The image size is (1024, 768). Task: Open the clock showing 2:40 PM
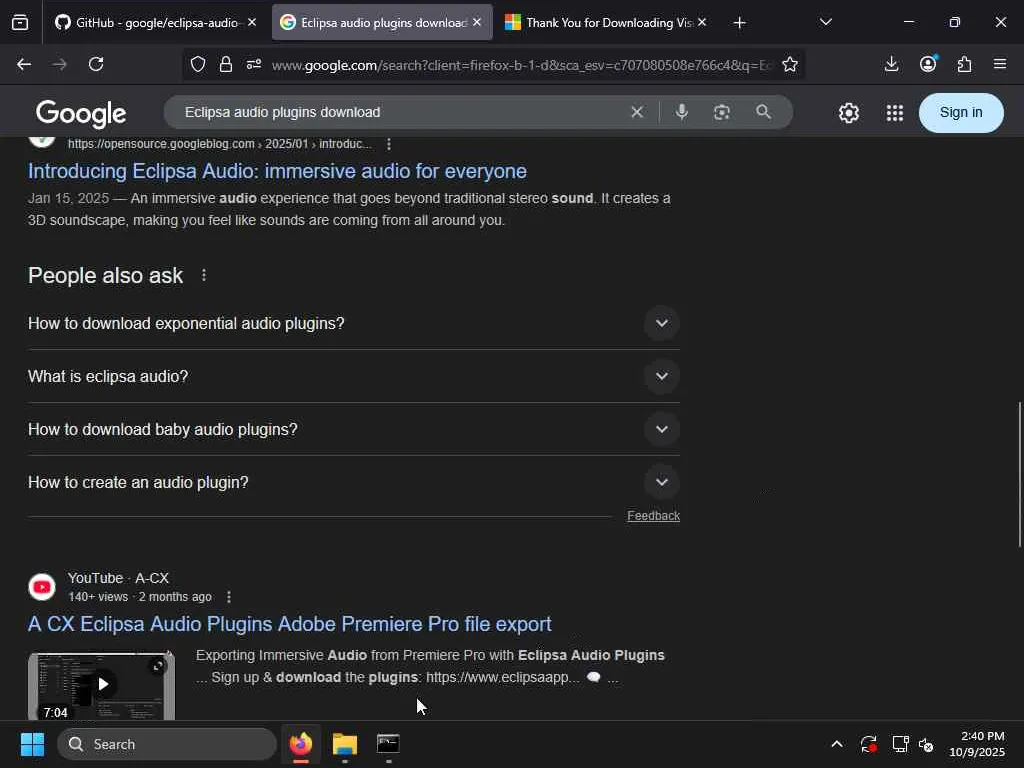(976, 744)
